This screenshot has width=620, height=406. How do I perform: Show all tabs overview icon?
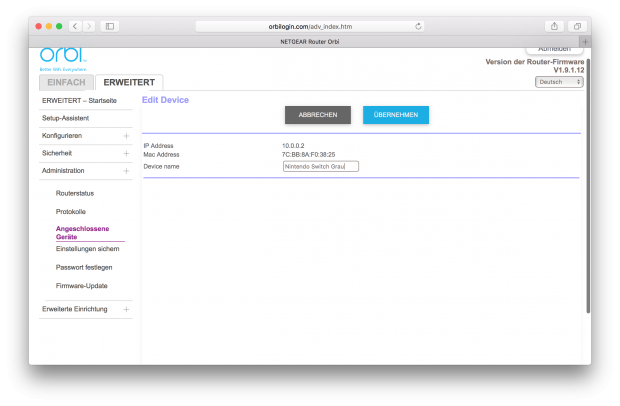(x=577, y=25)
